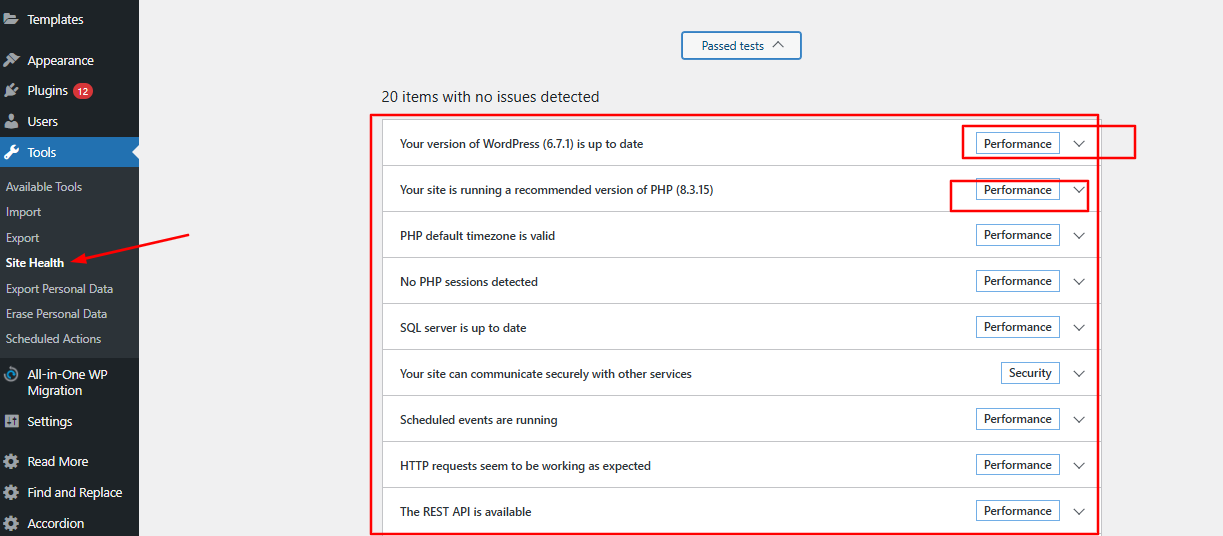Go to Available Tools page
This screenshot has width=1223, height=536.
[44, 187]
